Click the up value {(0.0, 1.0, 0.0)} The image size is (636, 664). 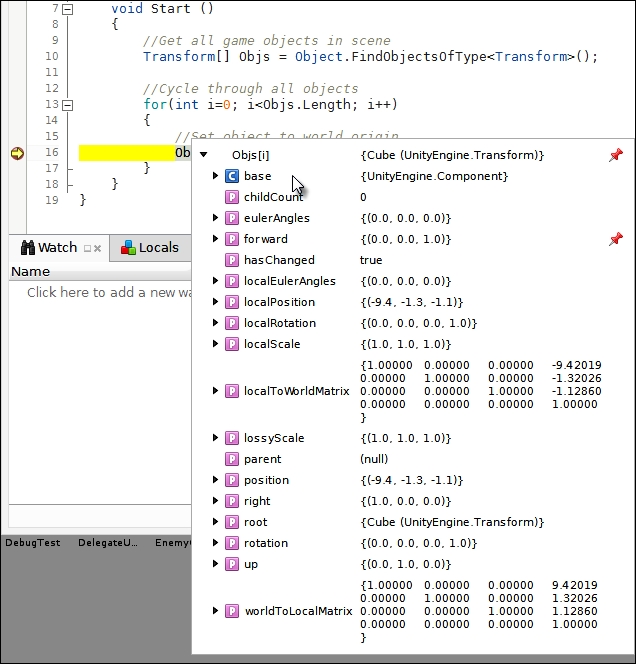[406, 564]
